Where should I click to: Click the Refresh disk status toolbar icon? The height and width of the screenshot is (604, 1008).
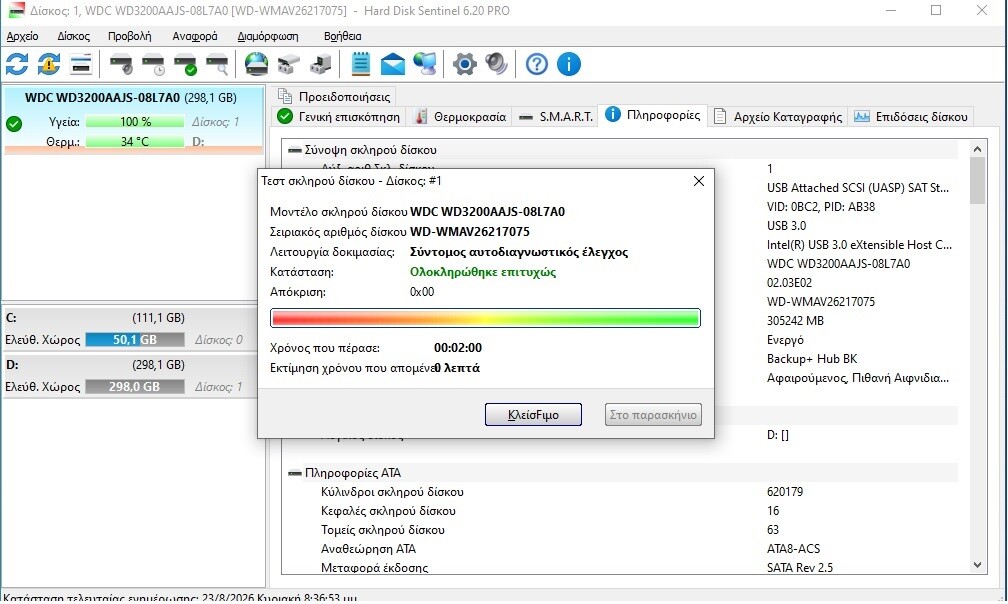(17, 64)
